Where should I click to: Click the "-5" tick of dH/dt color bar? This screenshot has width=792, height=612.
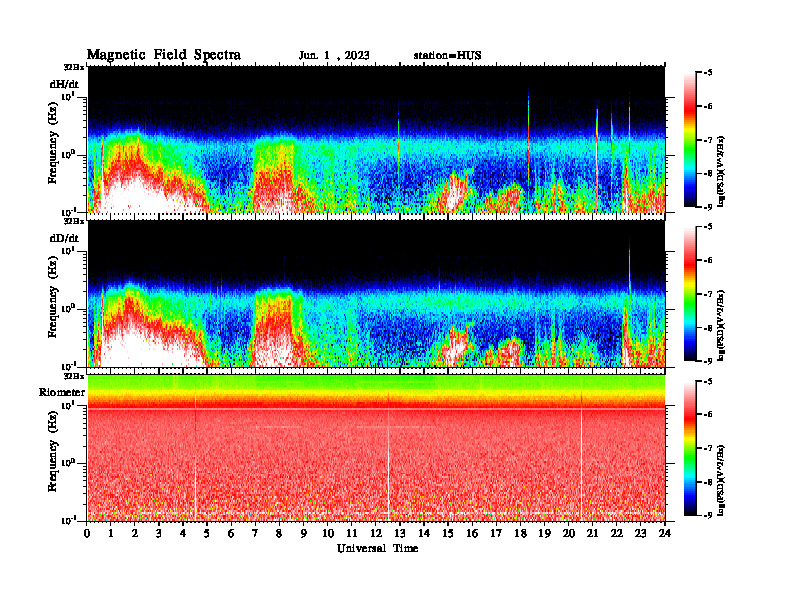click(707, 73)
